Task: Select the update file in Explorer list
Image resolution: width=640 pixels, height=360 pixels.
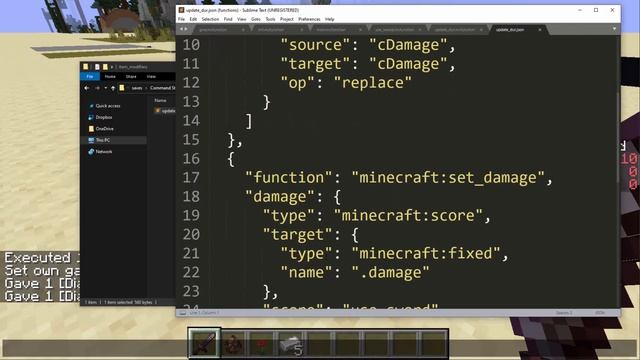Action: pos(165,111)
